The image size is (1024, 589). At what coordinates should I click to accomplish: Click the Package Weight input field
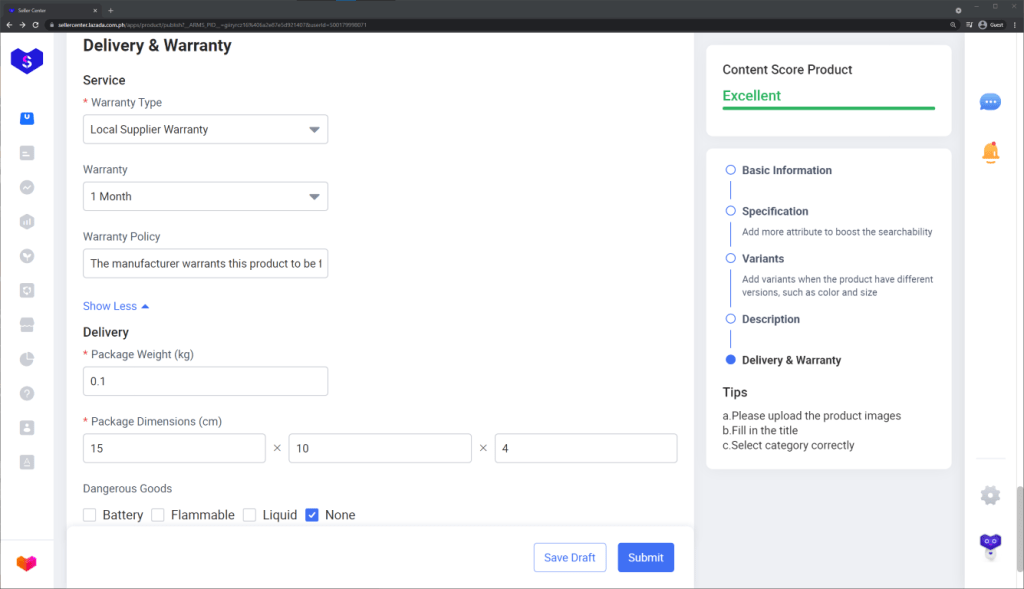coord(205,382)
